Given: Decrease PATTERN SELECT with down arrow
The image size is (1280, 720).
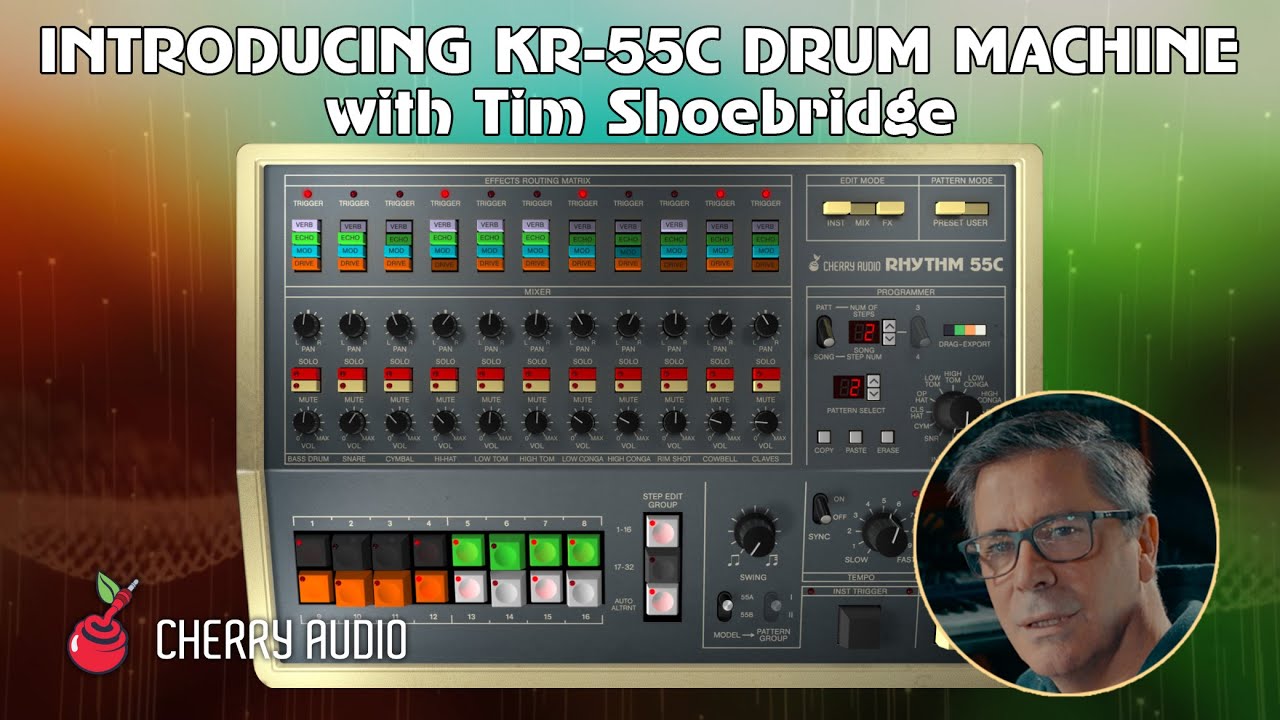Looking at the screenshot, I should click(x=872, y=393).
